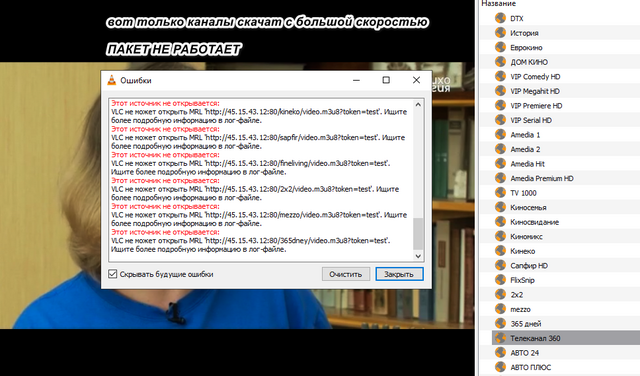This screenshot has width=640, height=376.
Task: Click the cone icon beside TV 1000
Action: (x=500, y=192)
